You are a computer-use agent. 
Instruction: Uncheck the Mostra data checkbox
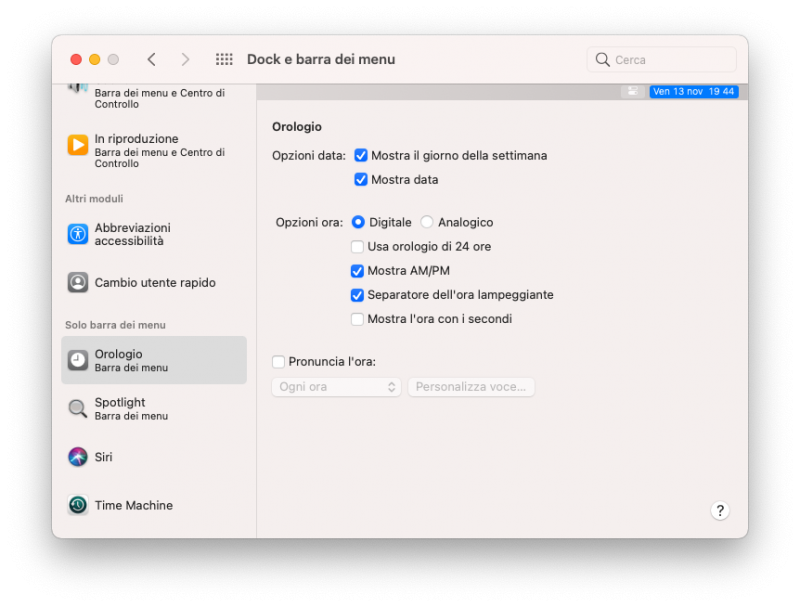click(x=361, y=180)
